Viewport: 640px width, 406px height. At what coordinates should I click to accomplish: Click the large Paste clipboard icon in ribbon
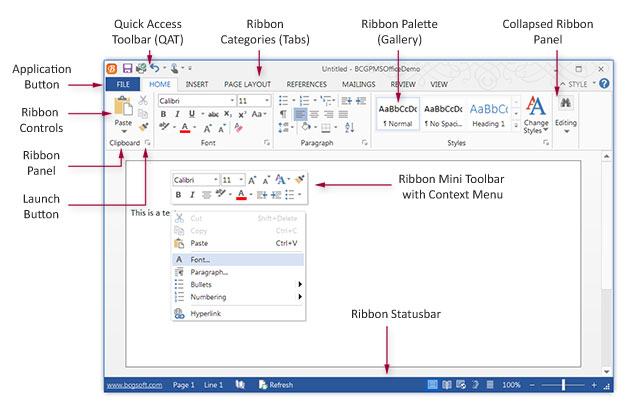coord(123,106)
